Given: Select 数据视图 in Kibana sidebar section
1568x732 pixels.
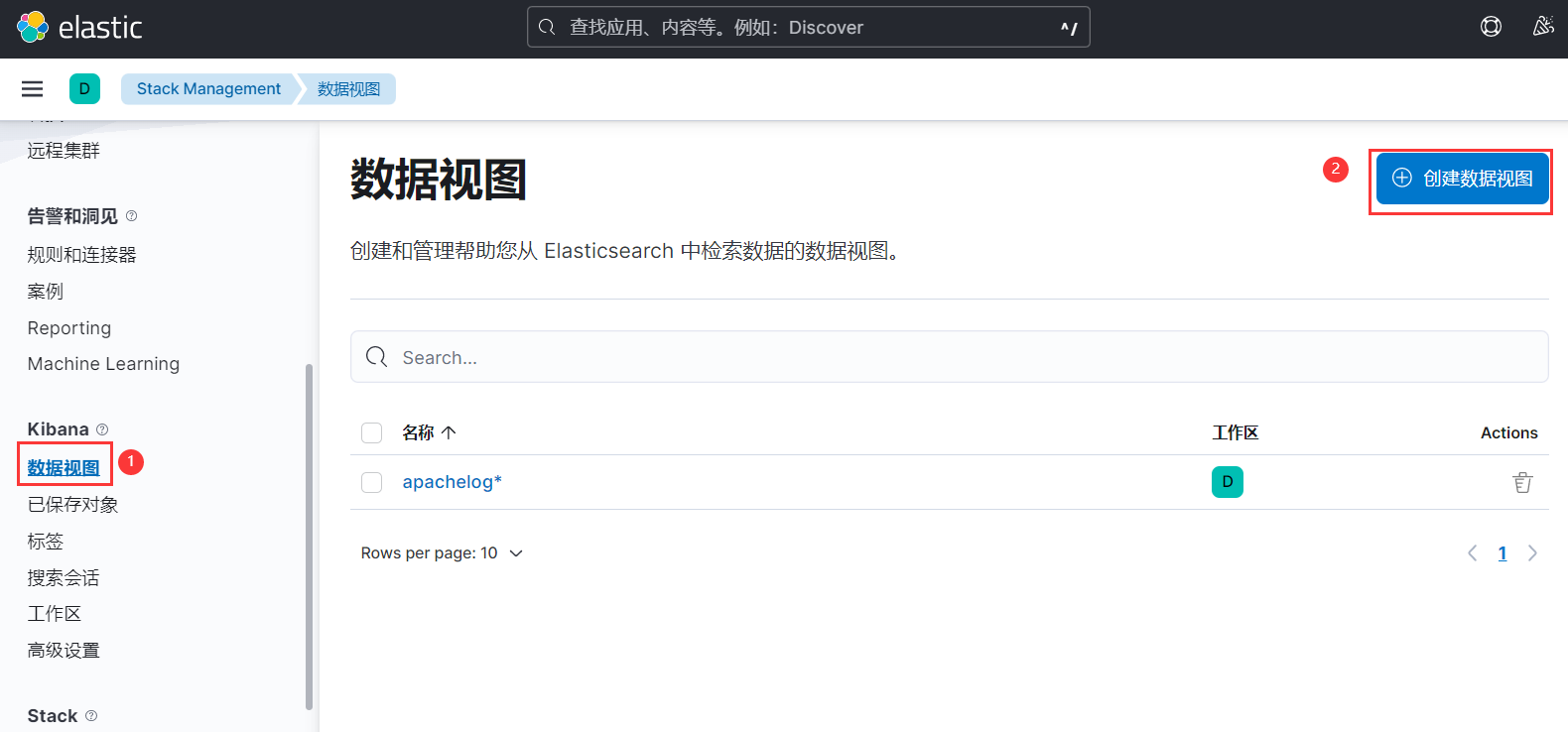Looking at the screenshot, I should click(64, 468).
